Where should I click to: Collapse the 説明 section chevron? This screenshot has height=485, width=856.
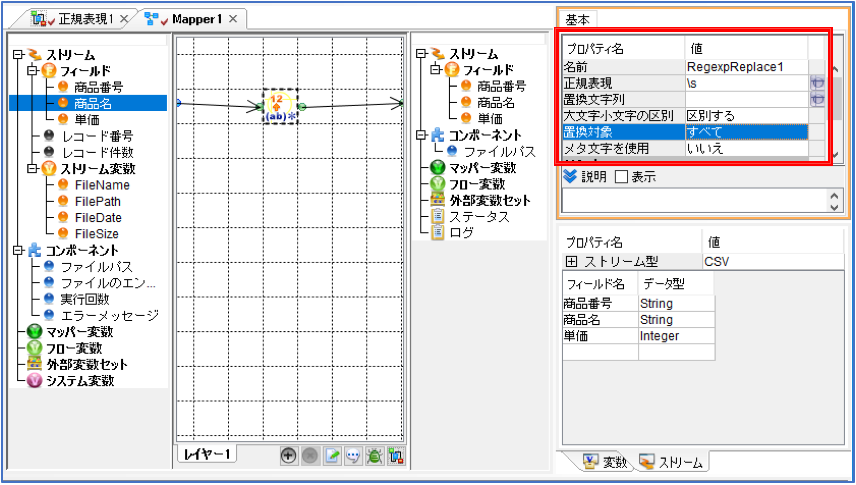pos(570,176)
